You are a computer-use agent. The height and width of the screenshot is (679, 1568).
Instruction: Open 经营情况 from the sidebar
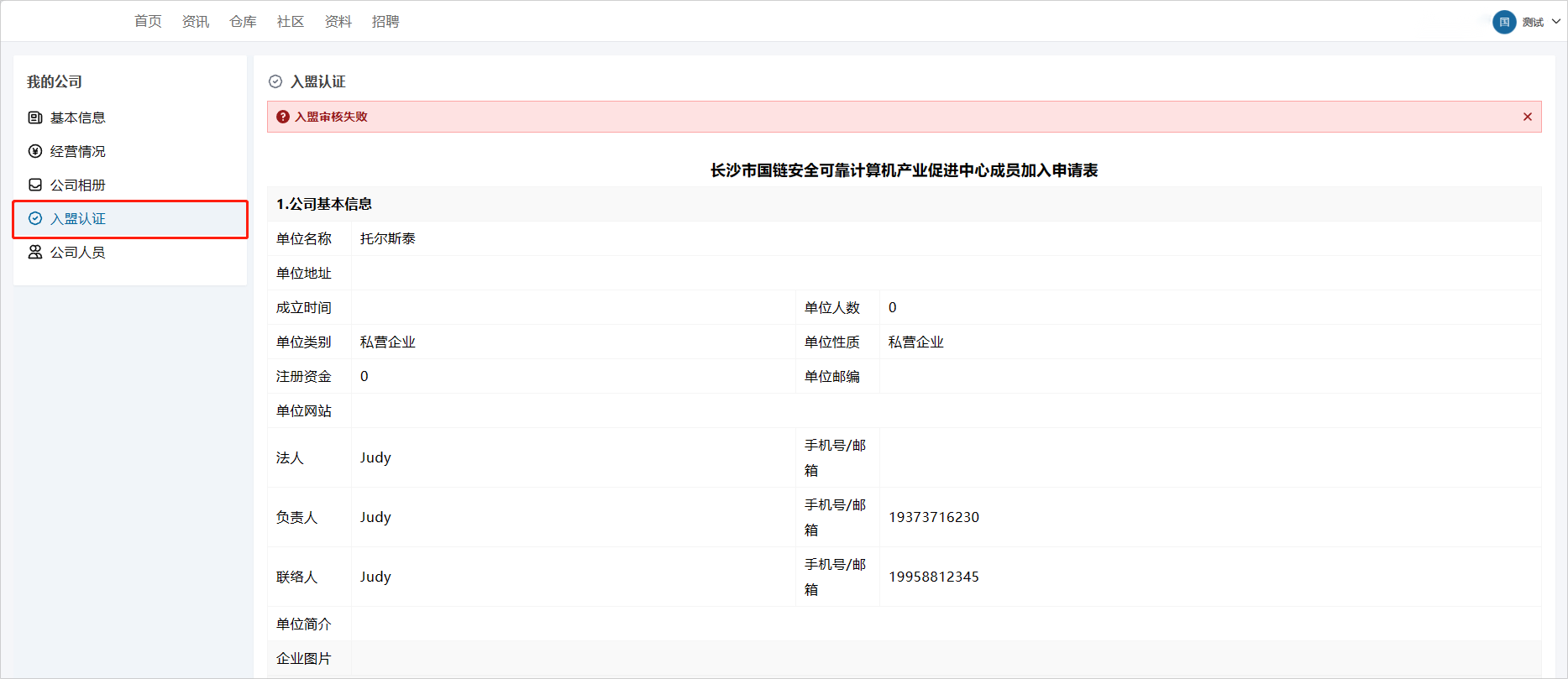click(x=77, y=151)
